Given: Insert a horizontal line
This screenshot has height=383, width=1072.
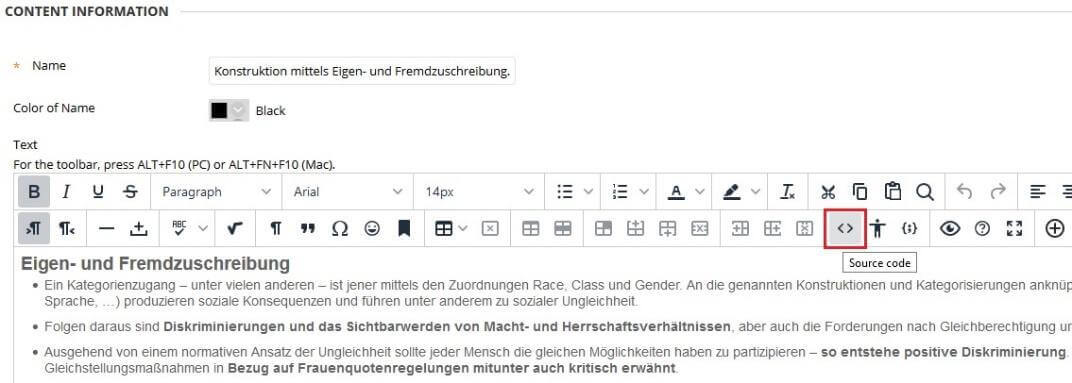Looking at the screenshot, I should click(107, 229).
